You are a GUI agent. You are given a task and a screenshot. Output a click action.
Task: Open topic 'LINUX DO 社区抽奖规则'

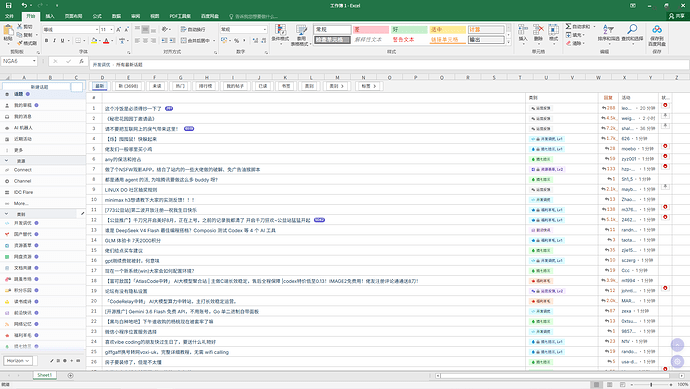[131, 190]
